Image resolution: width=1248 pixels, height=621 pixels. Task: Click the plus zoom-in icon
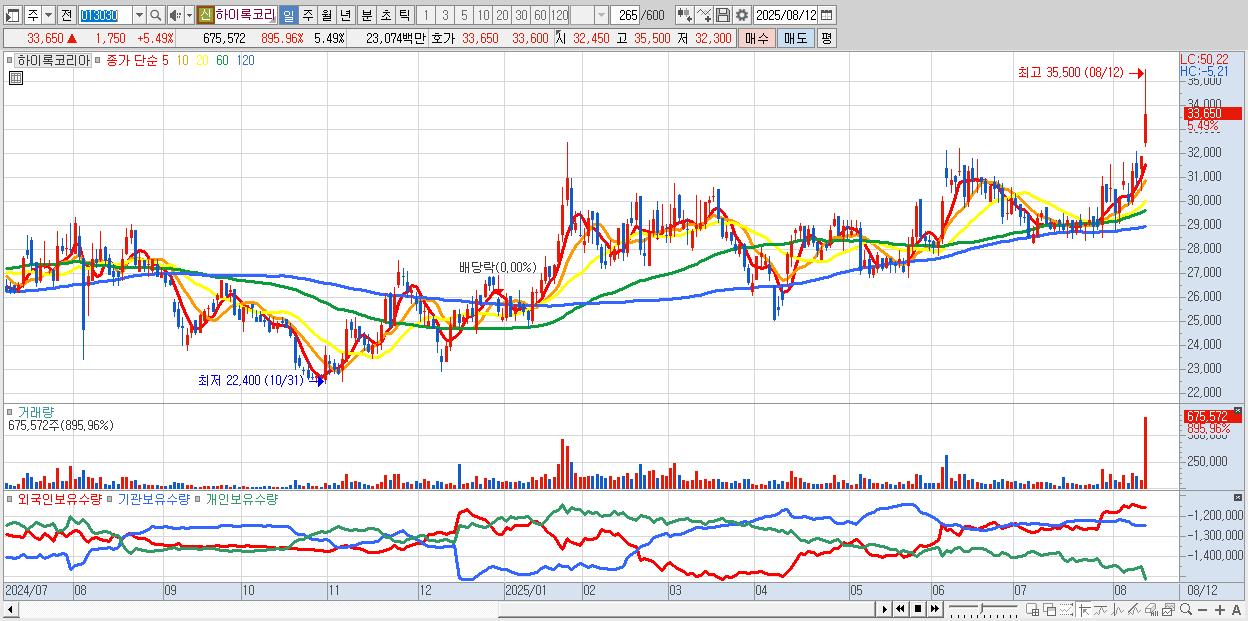tap(1220, 610)
